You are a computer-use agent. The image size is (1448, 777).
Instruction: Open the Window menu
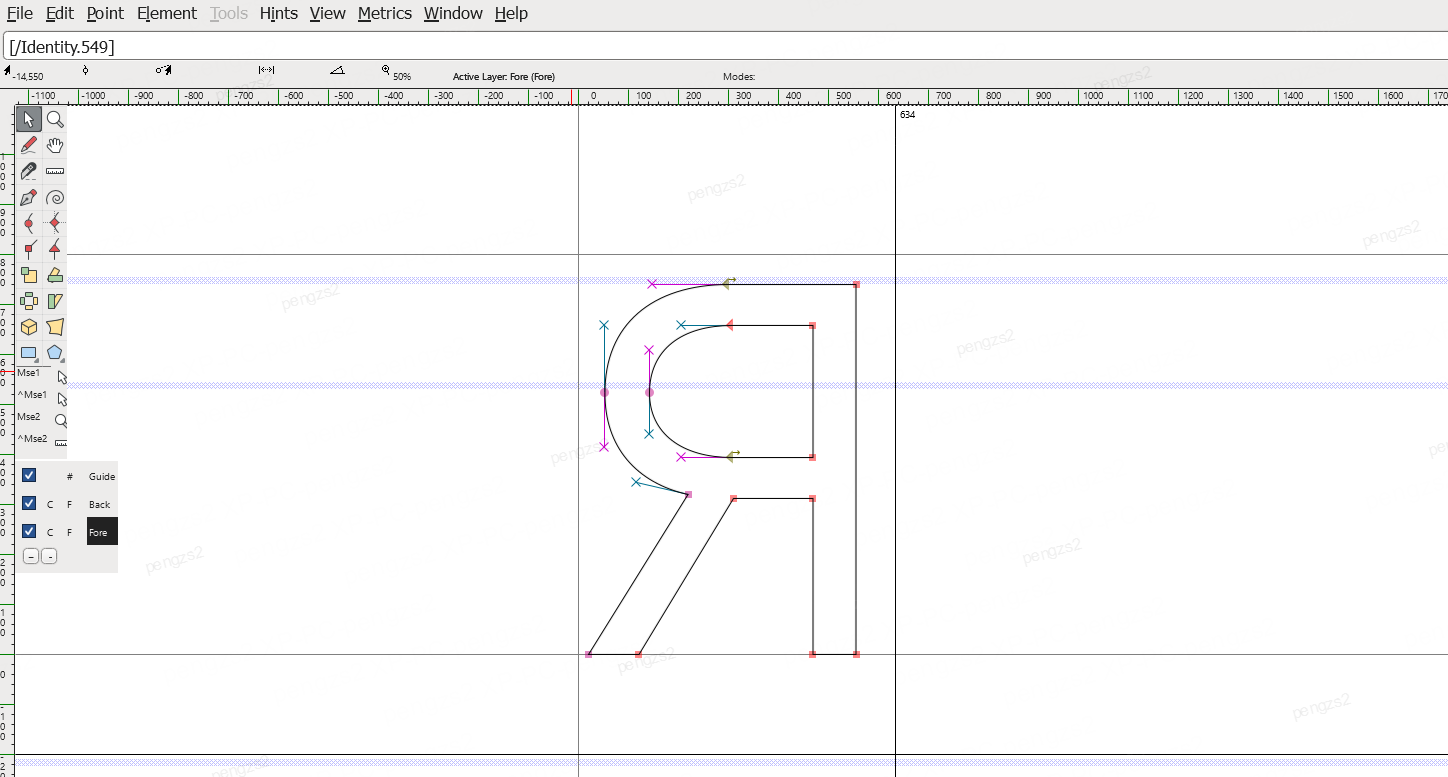453,13
